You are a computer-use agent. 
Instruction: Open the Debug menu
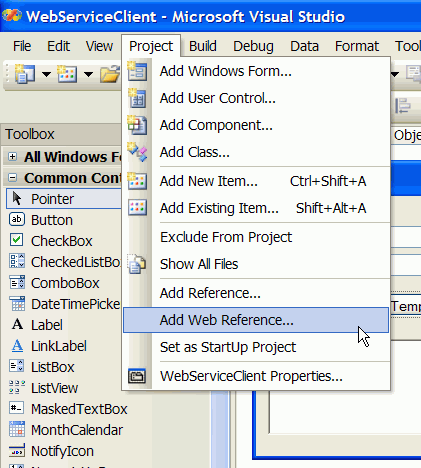[x=253, y=46]
